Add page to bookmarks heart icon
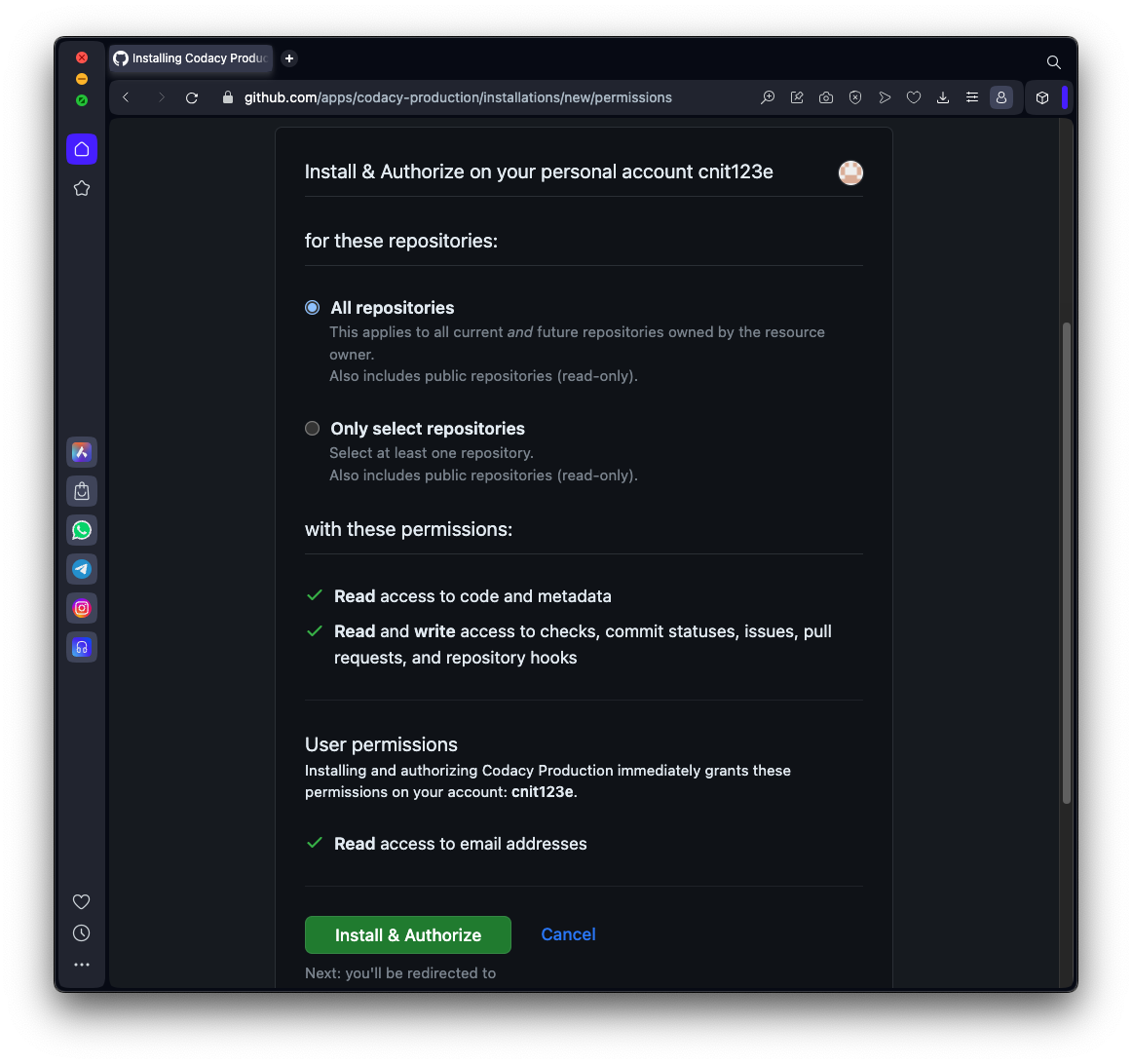The image size is (1132, 1064). coord(914,97)
